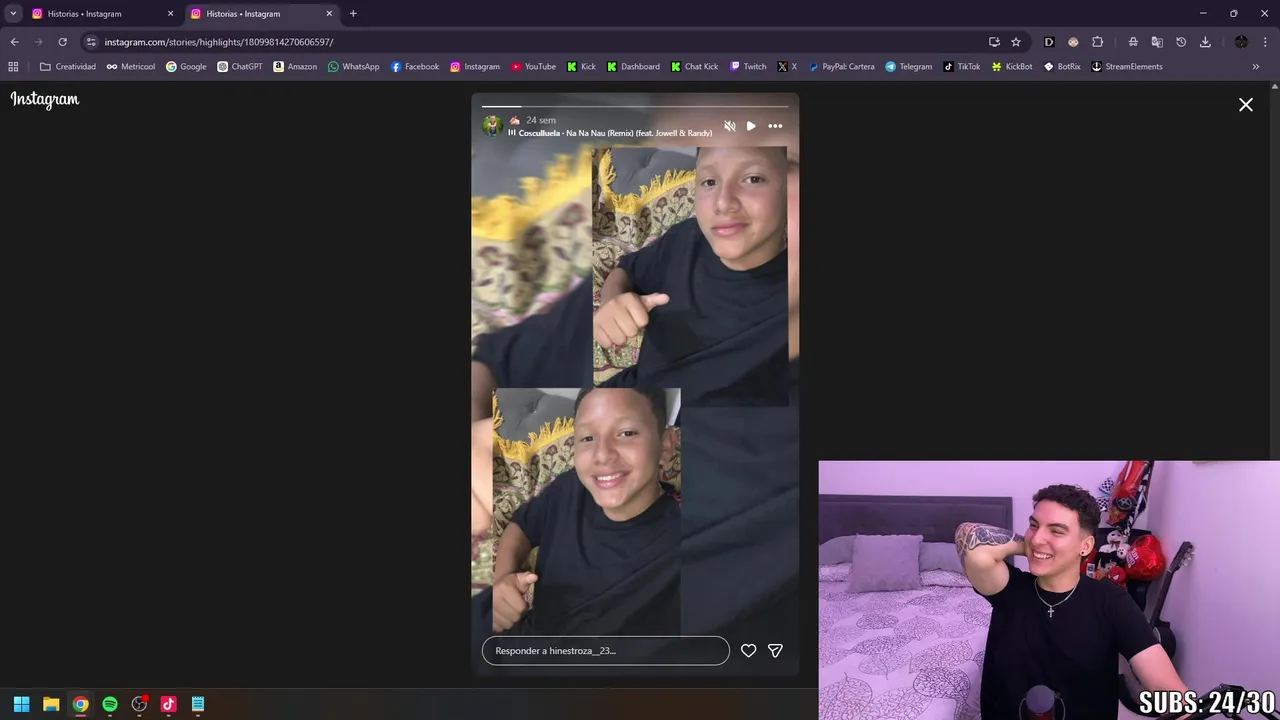Image resolution: width=1280 pixels, height=720 pixels.
Task: Open the Dashboard bookmark
Action: click(633, 67)
